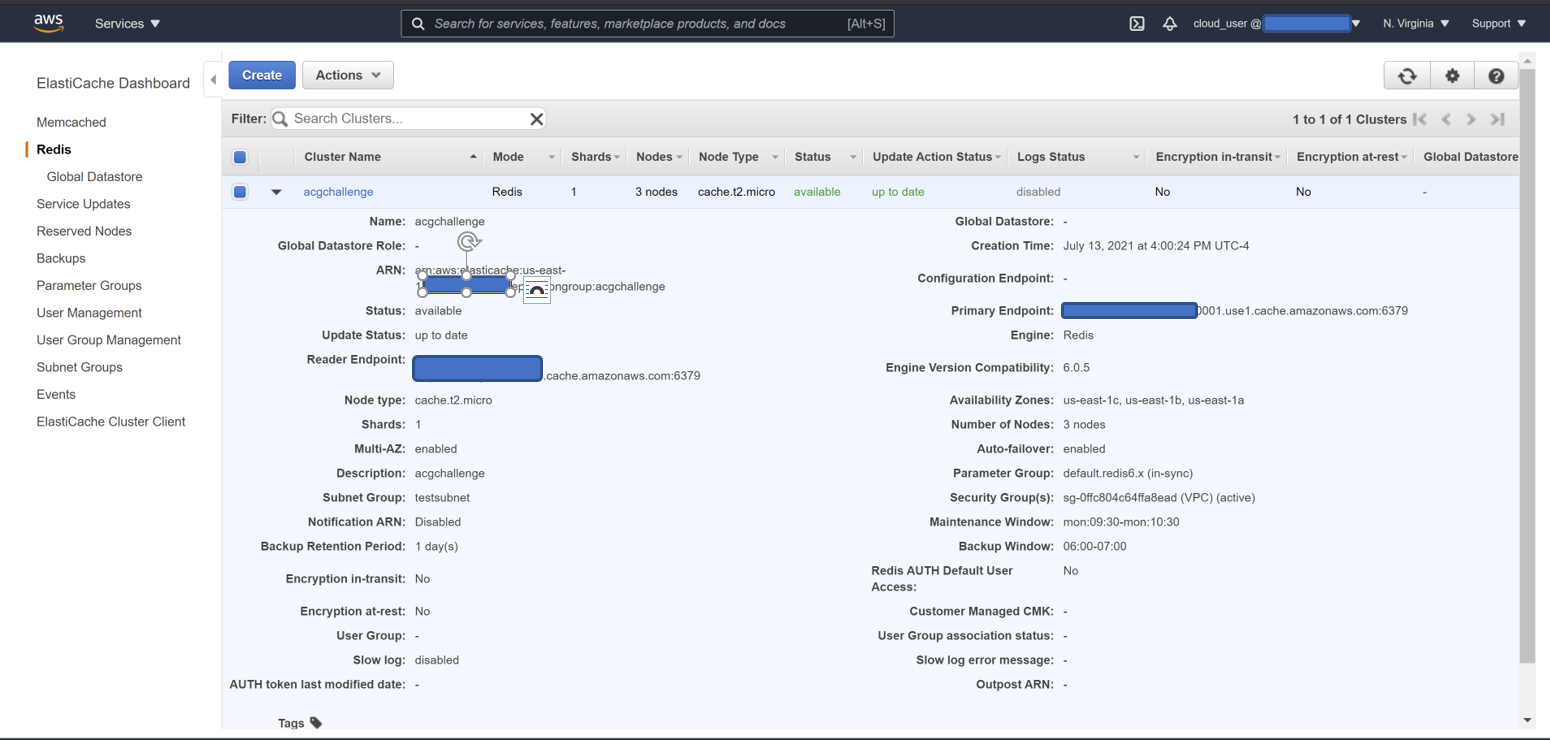The height and width of the screenshot is (741, 1550).
Task: Click the Creation Time value July 13, 2021
Action: (1156, 246)
